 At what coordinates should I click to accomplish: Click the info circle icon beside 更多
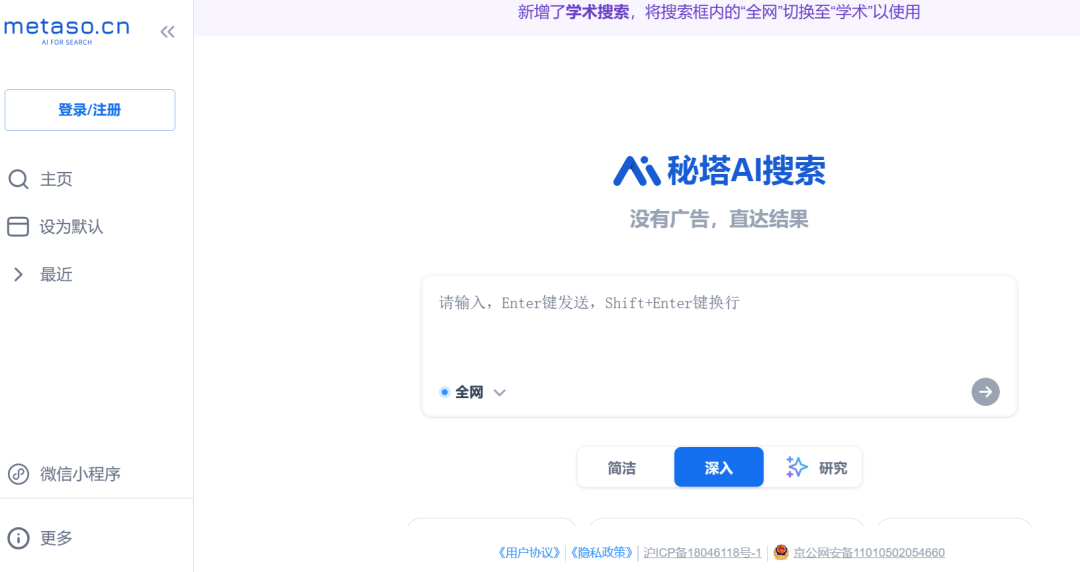tap(19, 538)
